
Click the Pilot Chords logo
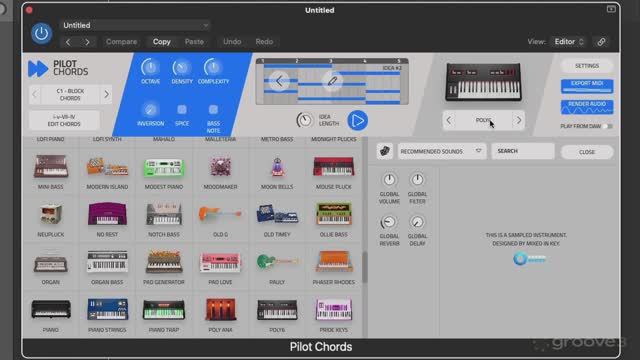point(58,68)
